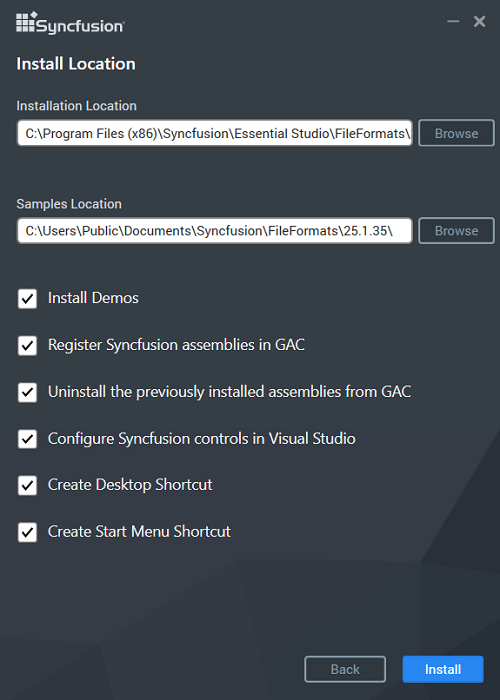Minimize the Syncfusion installer window
The image size is (500, 700).
(453, 21)
